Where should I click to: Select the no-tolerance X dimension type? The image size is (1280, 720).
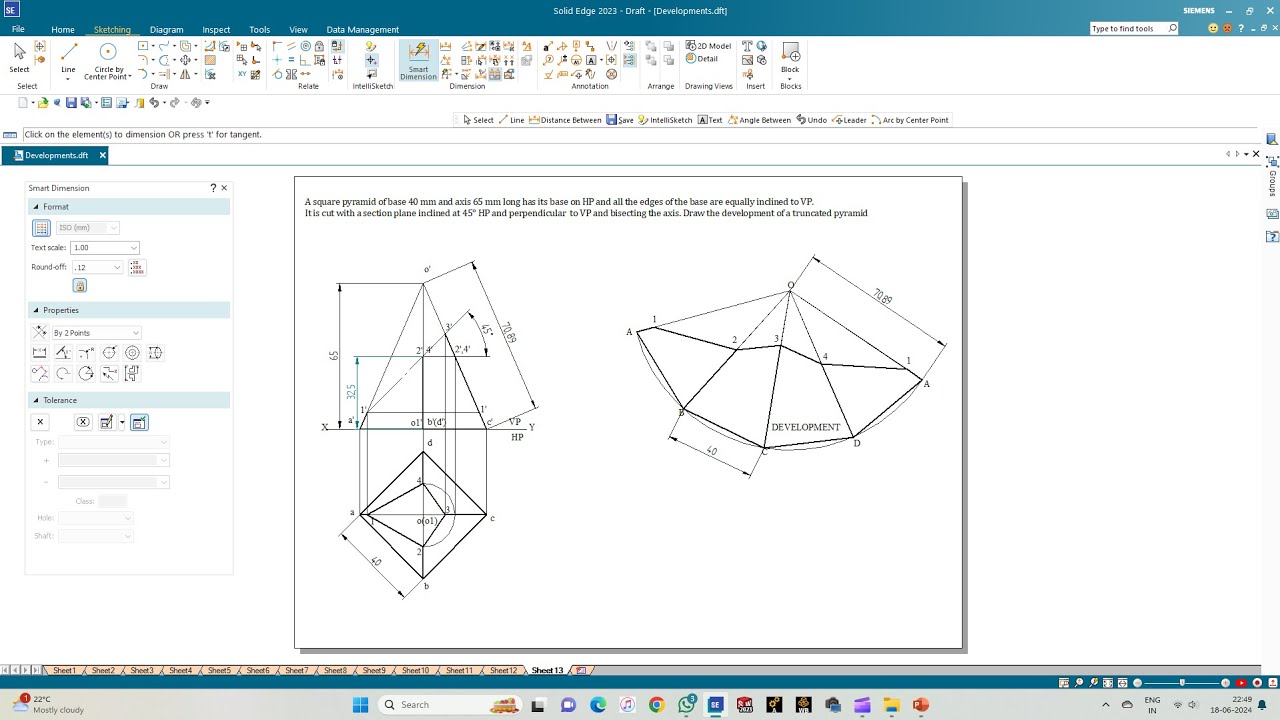[40, 422]
